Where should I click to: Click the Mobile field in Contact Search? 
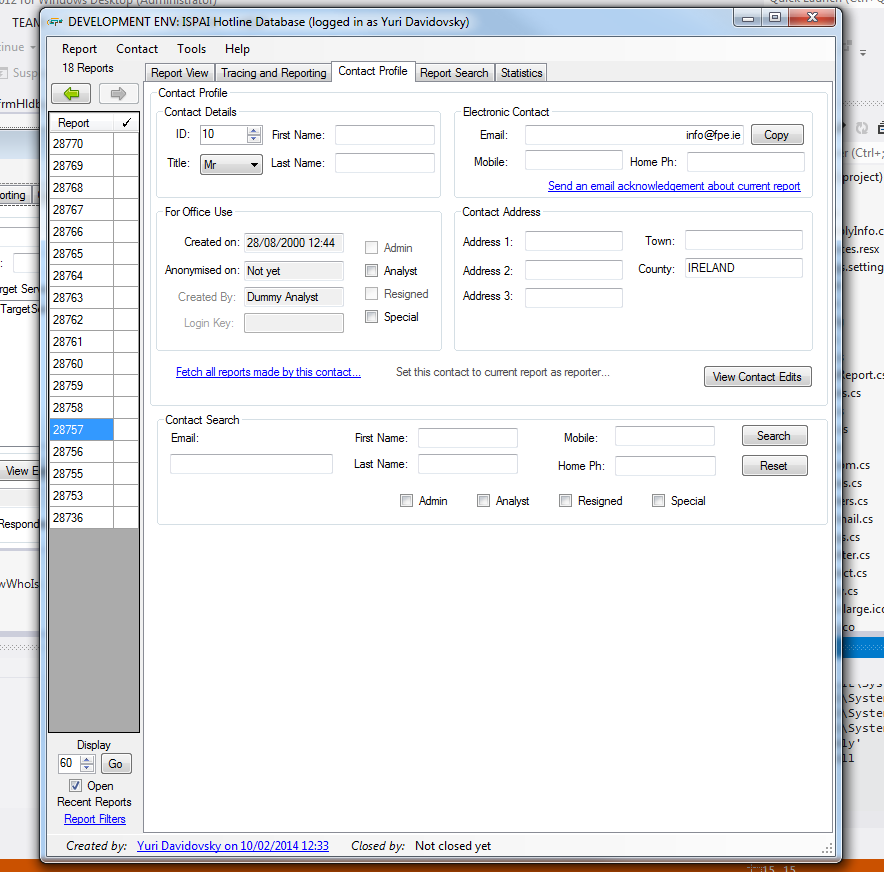pos(665,436)
